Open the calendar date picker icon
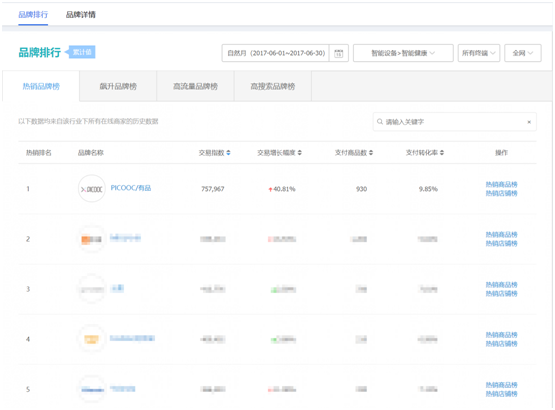This screenshot has height=410, width=555. (339, 53)
